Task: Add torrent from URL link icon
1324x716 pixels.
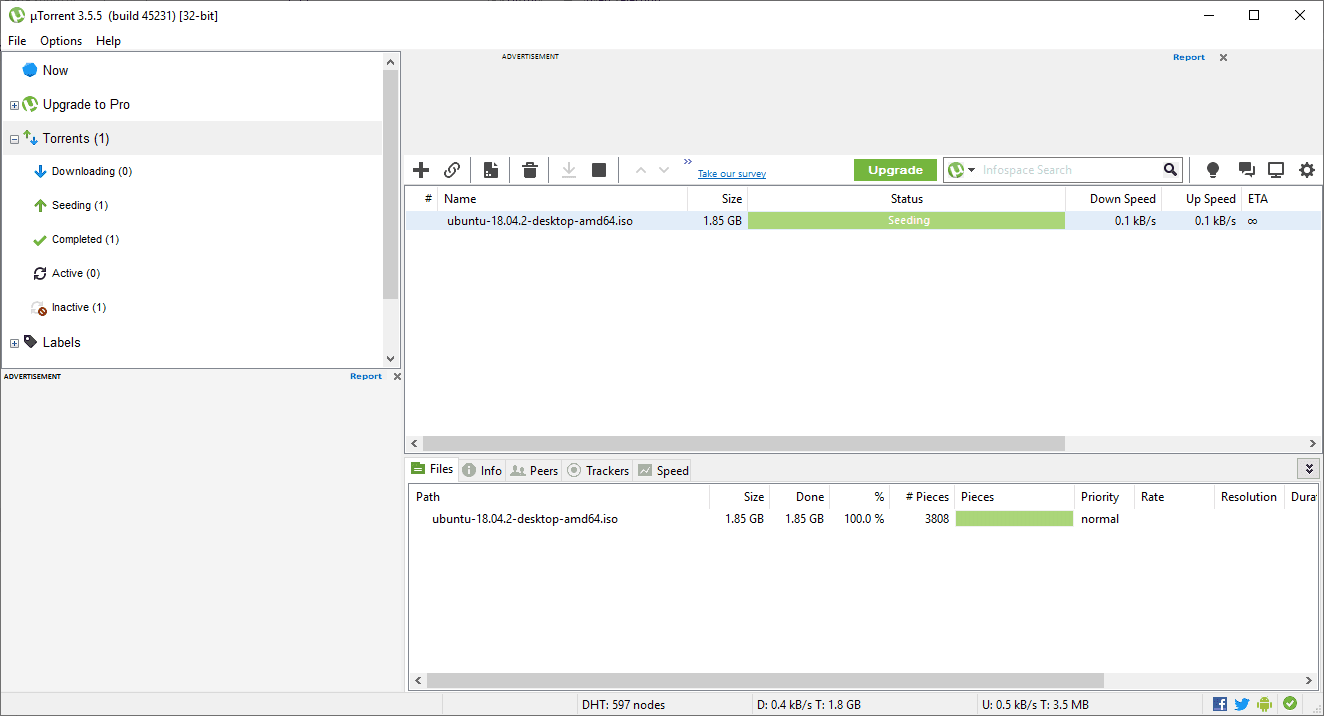Action: (x=451, y=169)
